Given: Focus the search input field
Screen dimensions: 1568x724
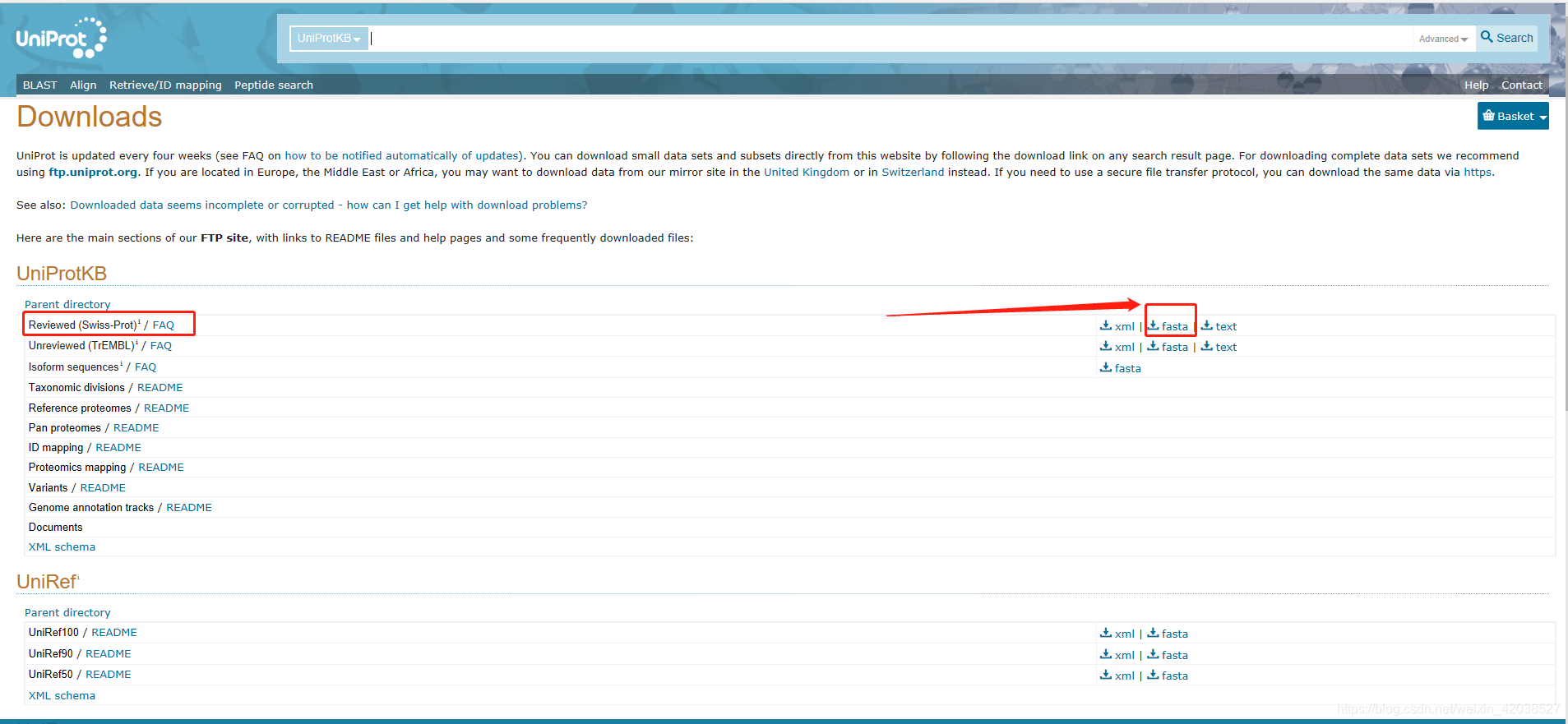Looking at the screenshot, I should (890, 38).
